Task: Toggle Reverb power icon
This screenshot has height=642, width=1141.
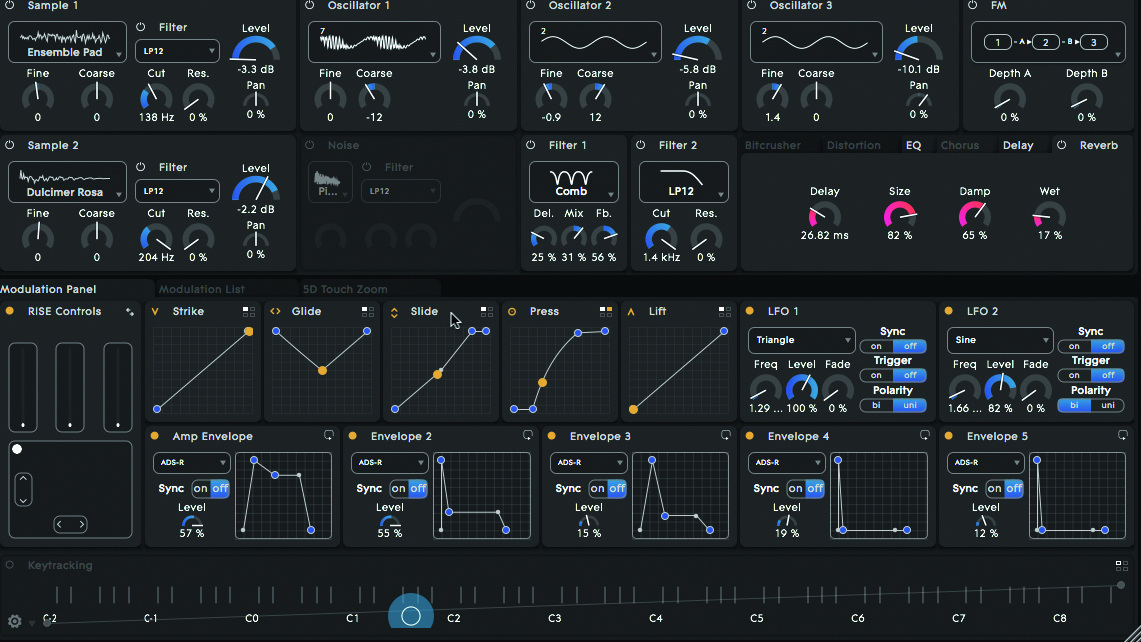Action: pos(1062,145)
